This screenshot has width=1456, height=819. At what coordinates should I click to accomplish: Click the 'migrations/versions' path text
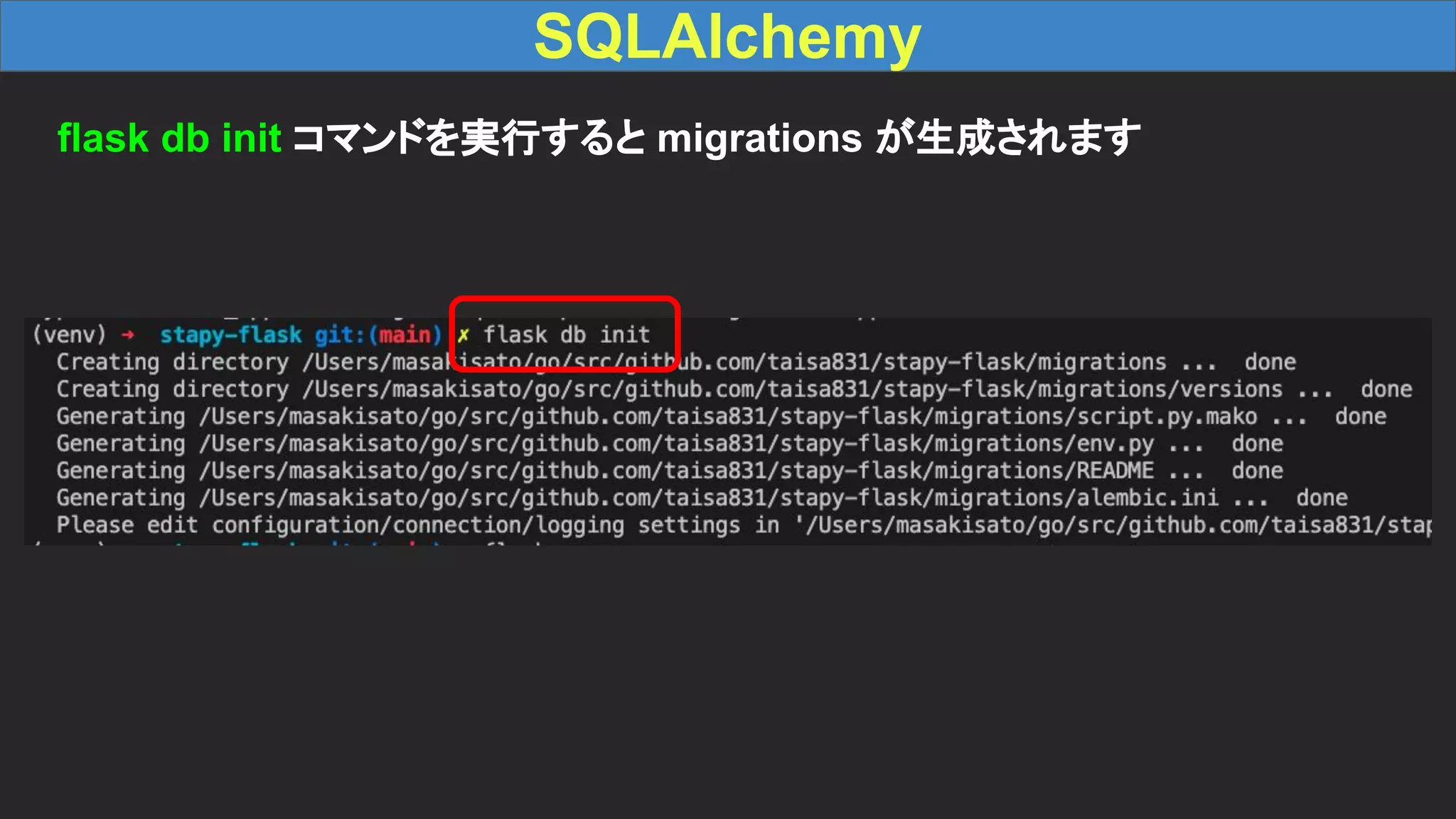1160,390
